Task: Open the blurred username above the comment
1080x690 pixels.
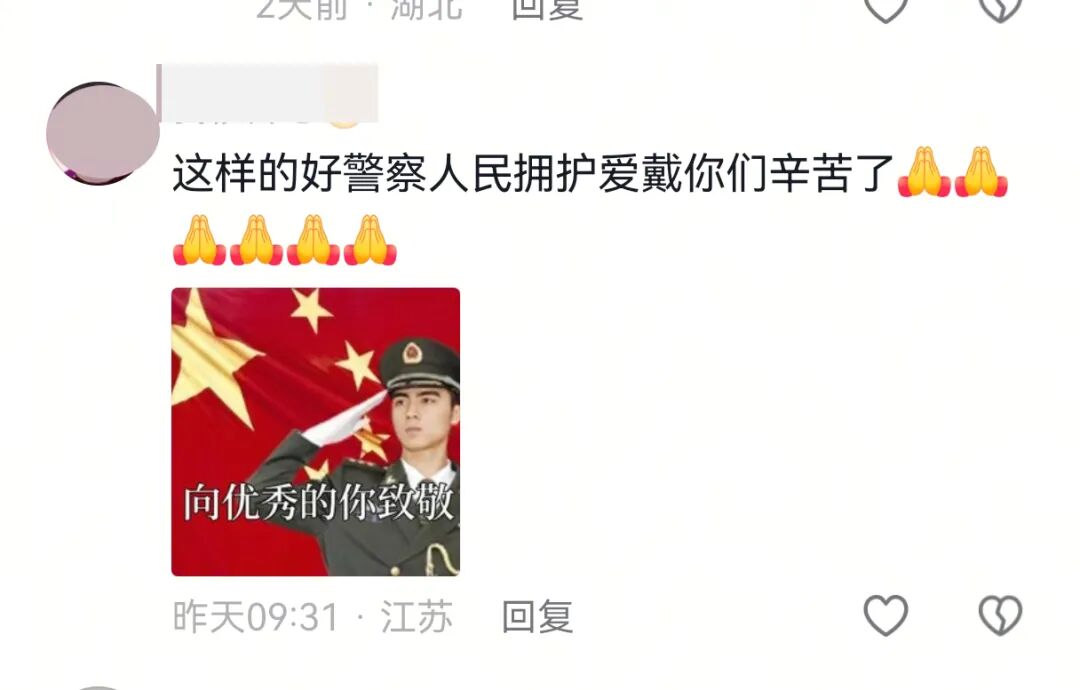Action: pos(268,94)
